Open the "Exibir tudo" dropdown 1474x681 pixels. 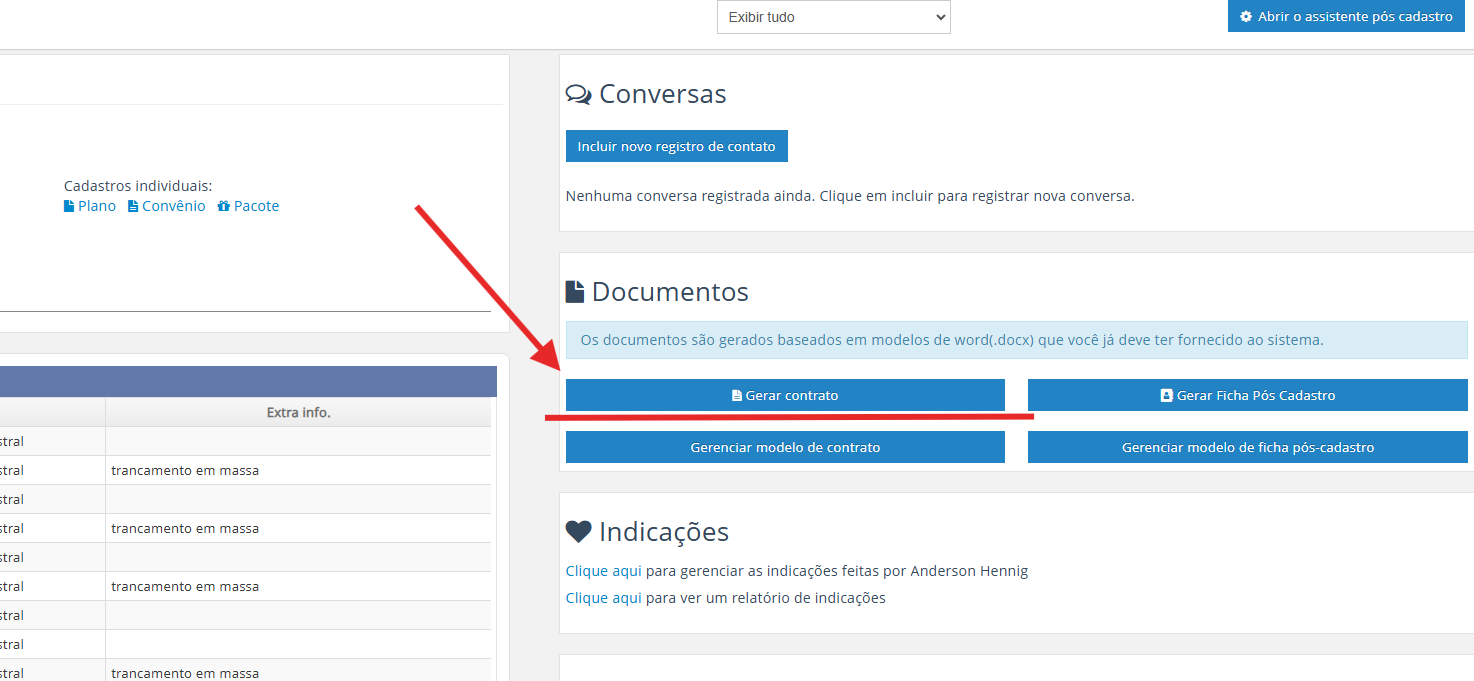click(x=833, y=17)
